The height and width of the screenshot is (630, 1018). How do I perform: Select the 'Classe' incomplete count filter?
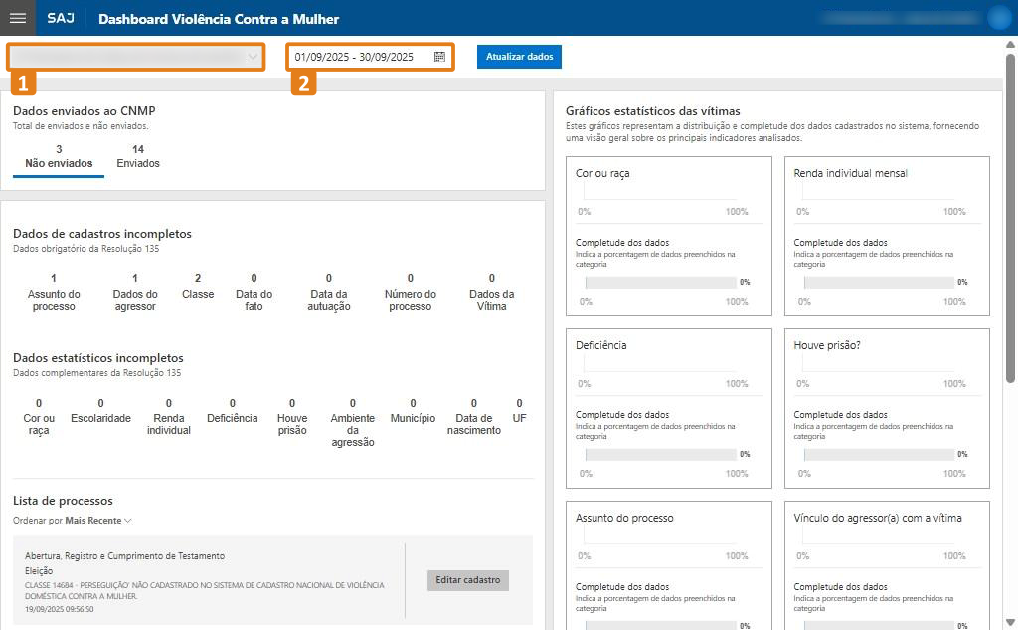click(x=198, y=286)
